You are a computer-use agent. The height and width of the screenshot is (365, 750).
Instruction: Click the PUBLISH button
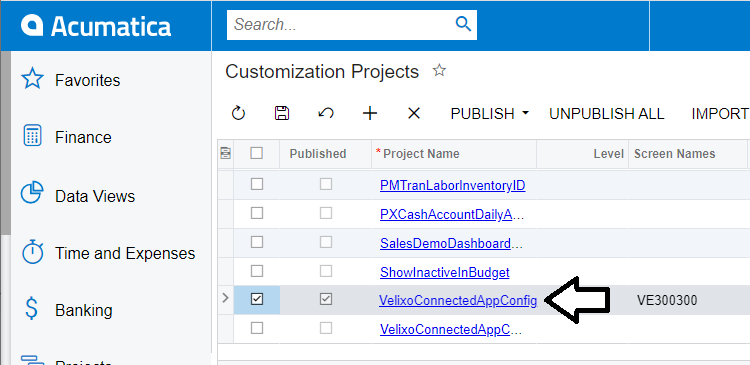483,114
